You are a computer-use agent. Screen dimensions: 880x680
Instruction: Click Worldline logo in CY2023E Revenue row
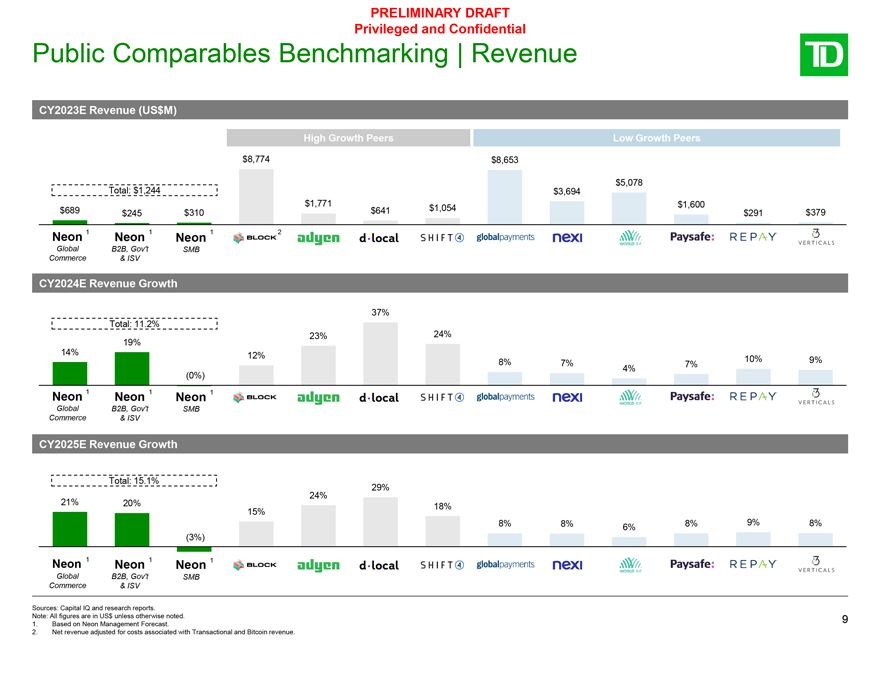point(630,237)
